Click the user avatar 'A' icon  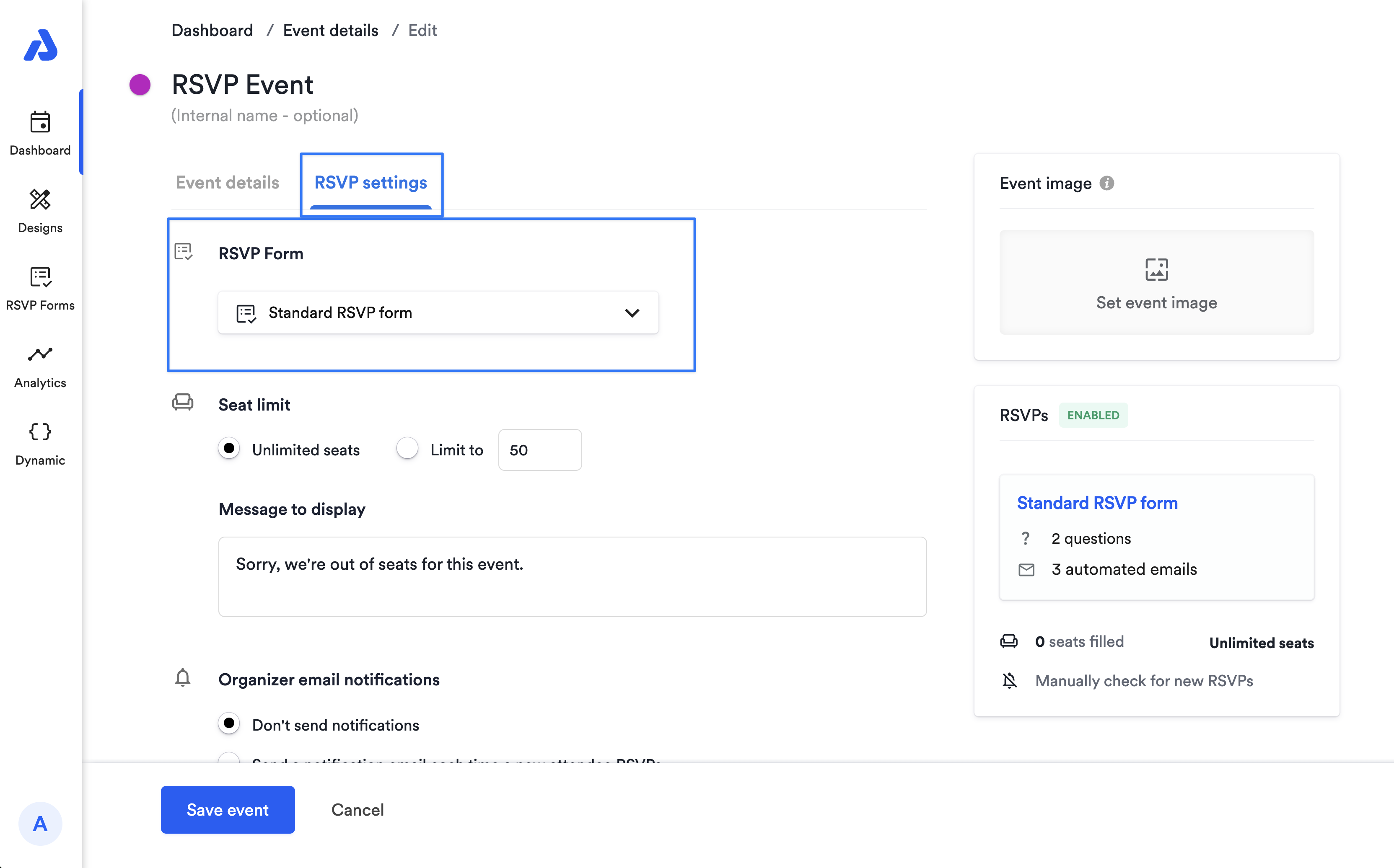point(40,823)
